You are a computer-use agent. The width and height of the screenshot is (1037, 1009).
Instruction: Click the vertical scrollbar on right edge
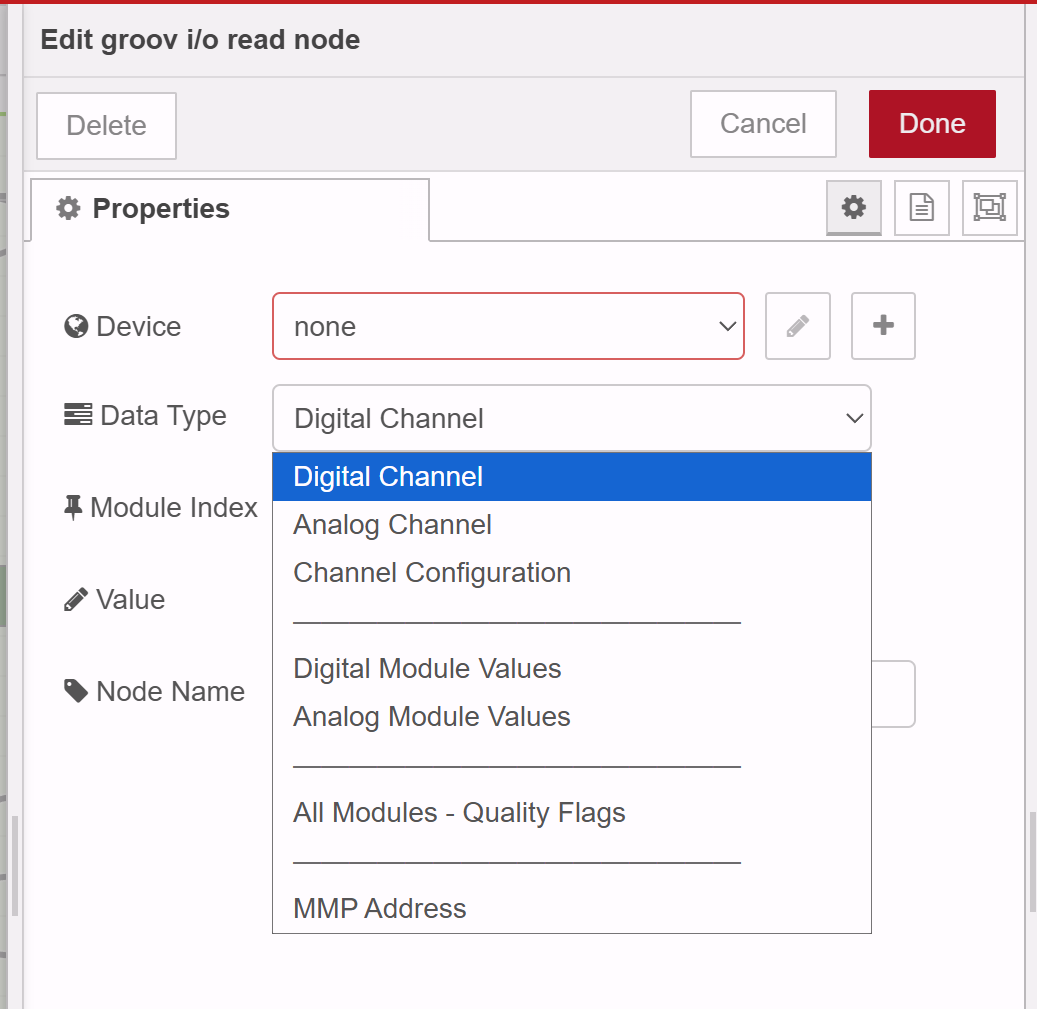pyautogui.click(x=1031, y=860)
